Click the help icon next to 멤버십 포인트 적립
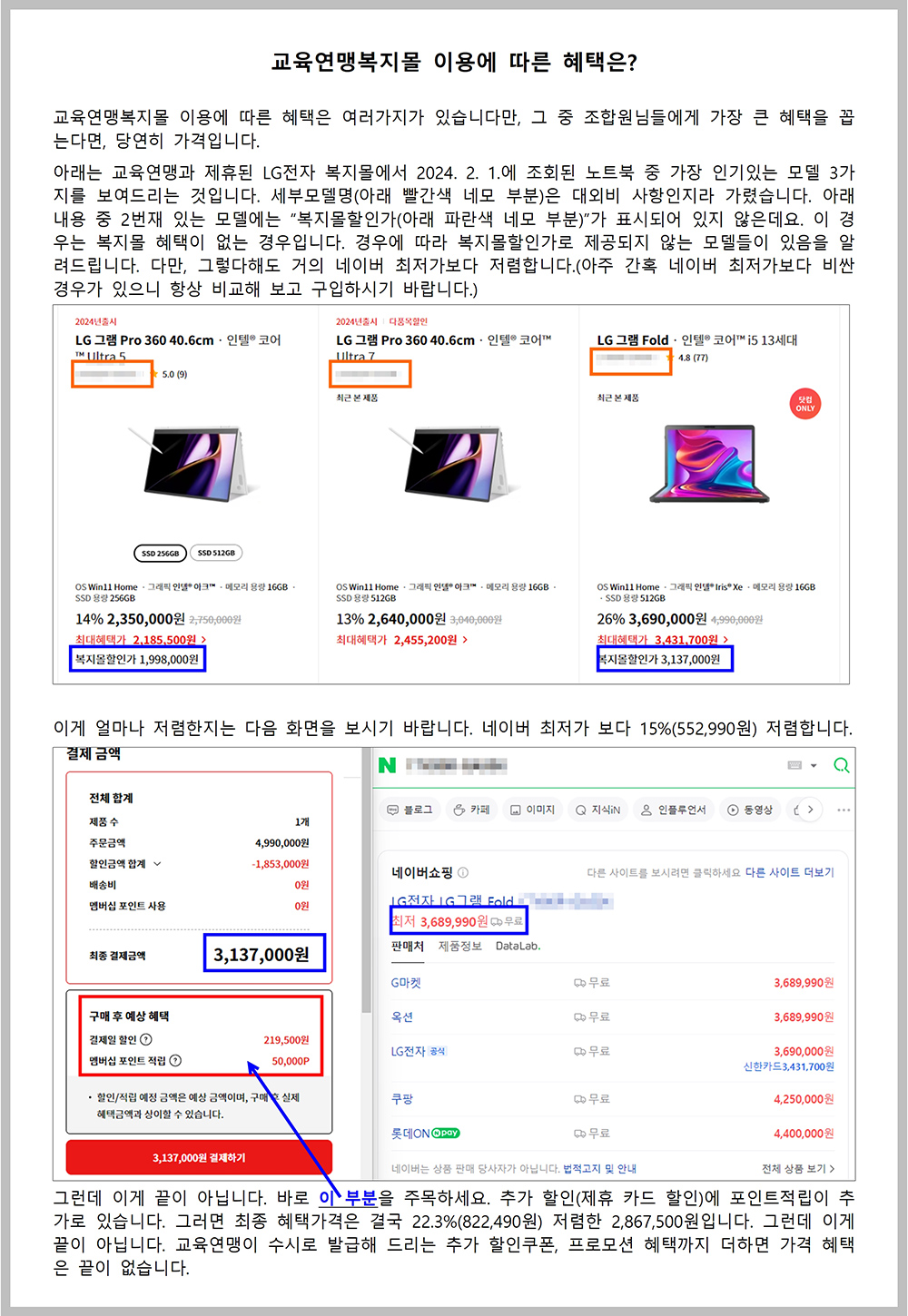The image size is (908, 1316). click(175, 1061)
